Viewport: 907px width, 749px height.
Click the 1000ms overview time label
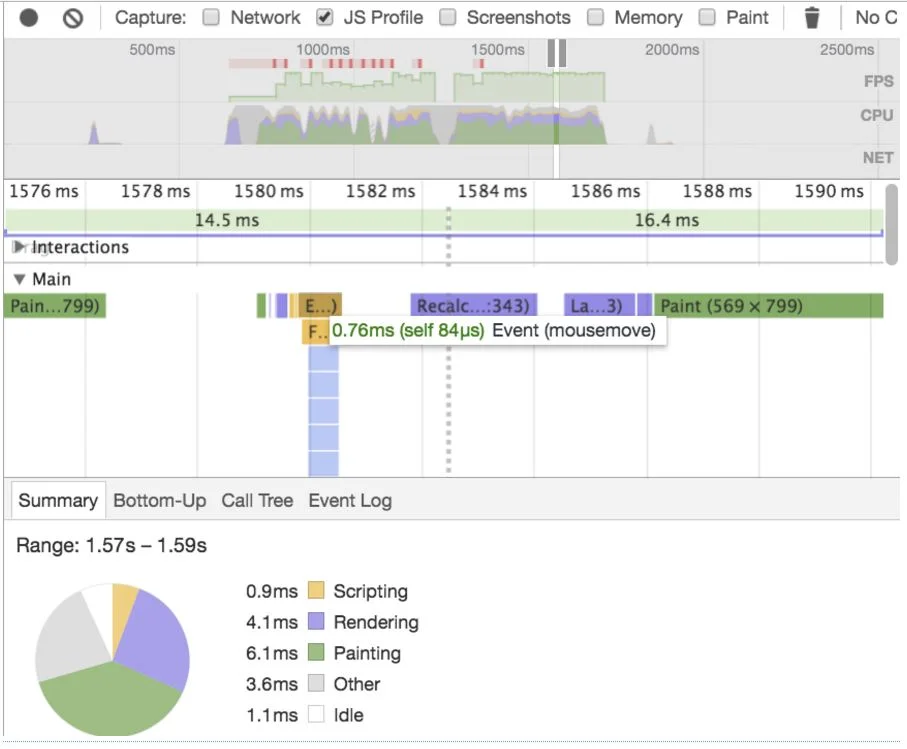(323, 50)
